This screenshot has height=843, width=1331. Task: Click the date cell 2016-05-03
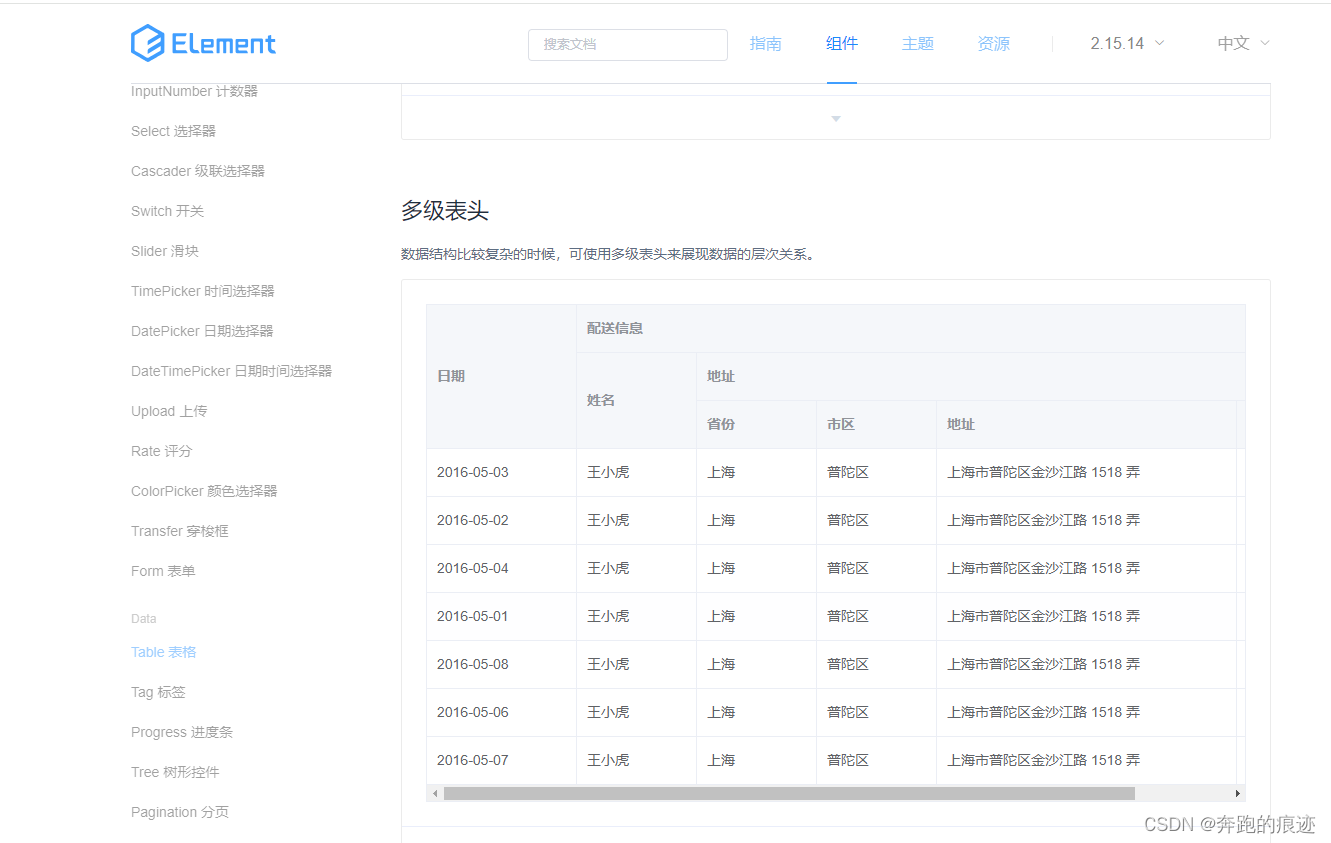click(x=501, y=472)
